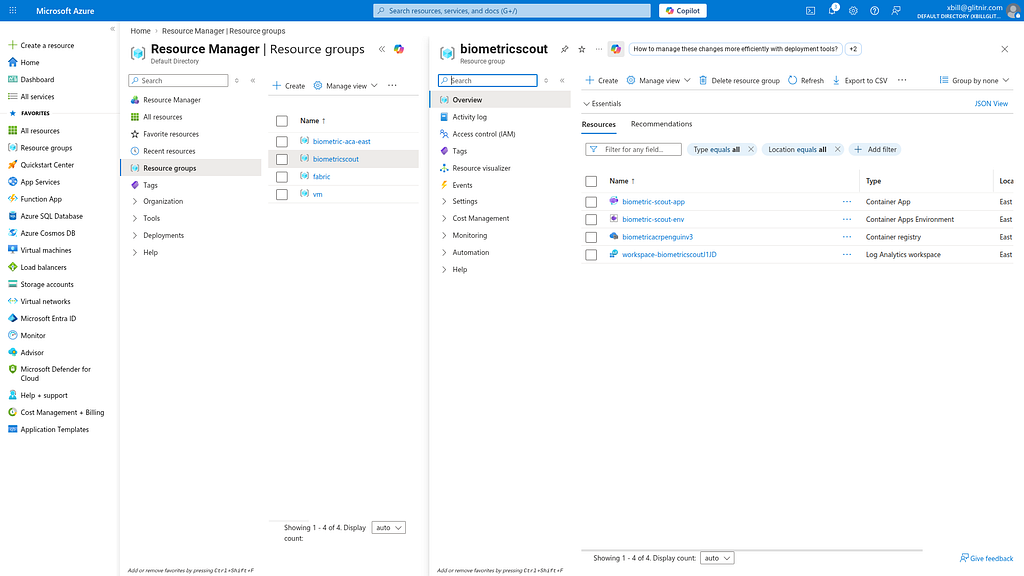The image size is (1024, 576).
Task: Select all resource groups checkbox
Action: [281, 121]
